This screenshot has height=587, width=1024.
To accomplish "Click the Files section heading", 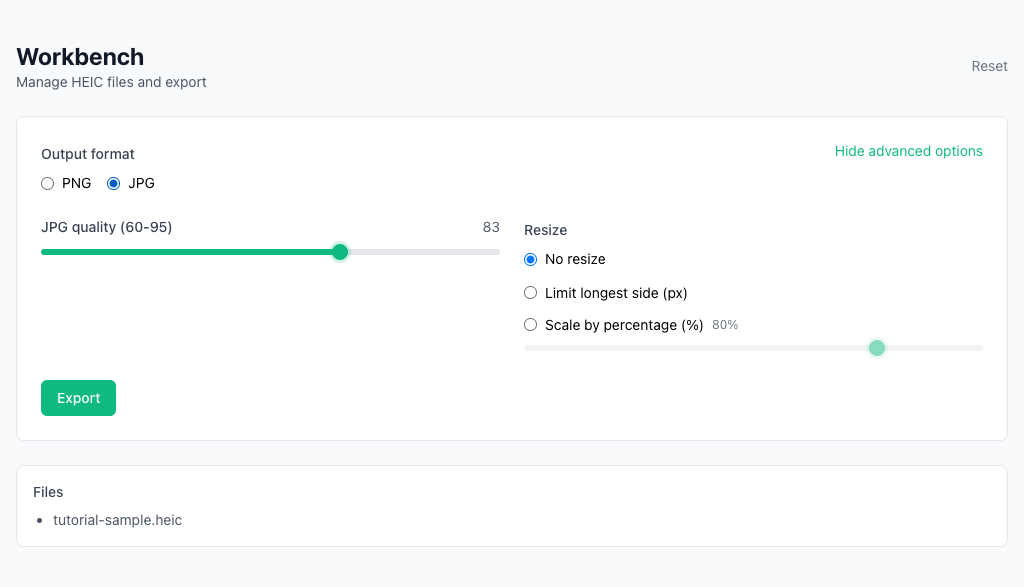I will 48,492.
